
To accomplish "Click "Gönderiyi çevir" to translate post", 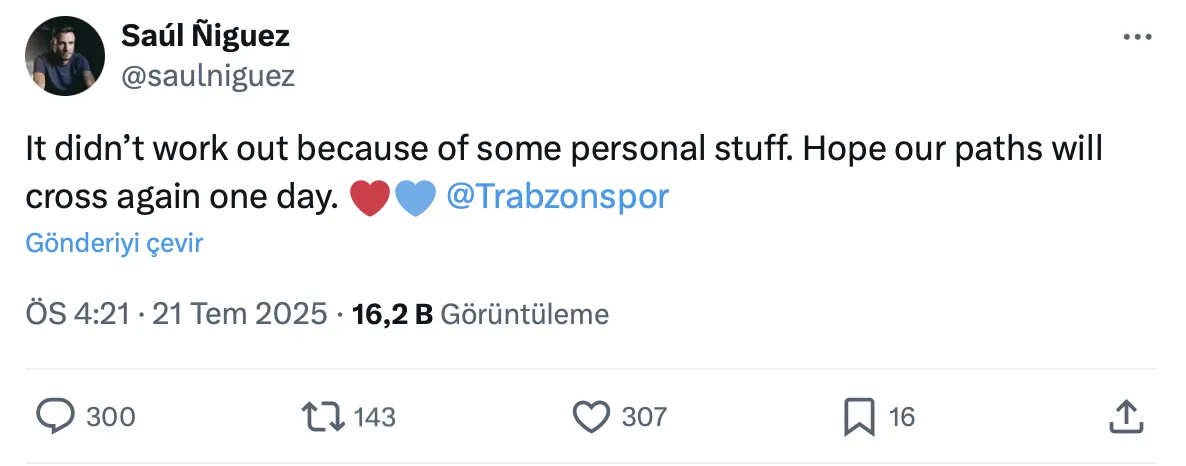I will [x=115, y=243].
